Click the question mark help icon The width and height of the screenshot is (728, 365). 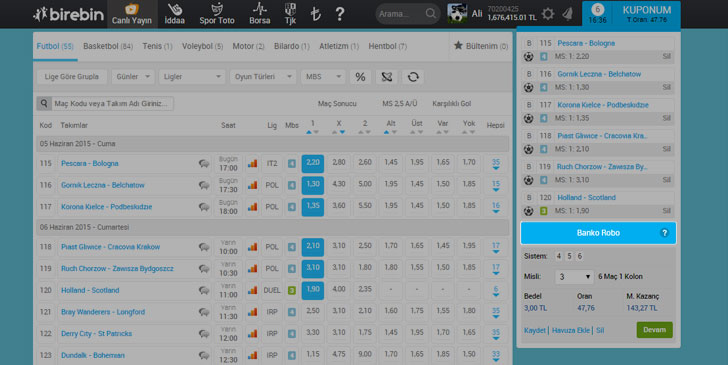[340, 14]
